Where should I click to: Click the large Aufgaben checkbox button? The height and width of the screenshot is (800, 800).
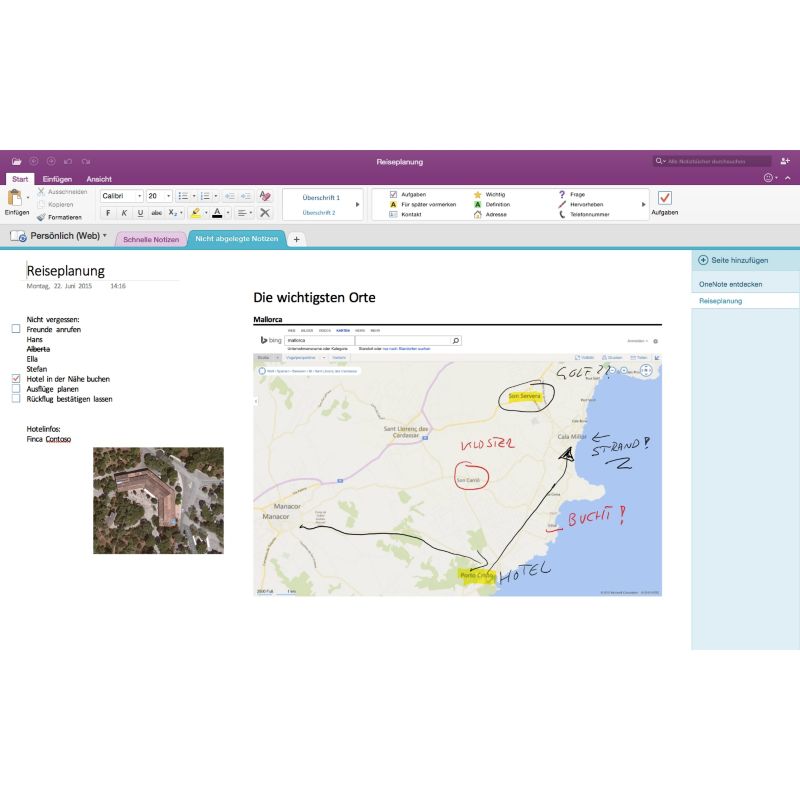pos(665,198)
